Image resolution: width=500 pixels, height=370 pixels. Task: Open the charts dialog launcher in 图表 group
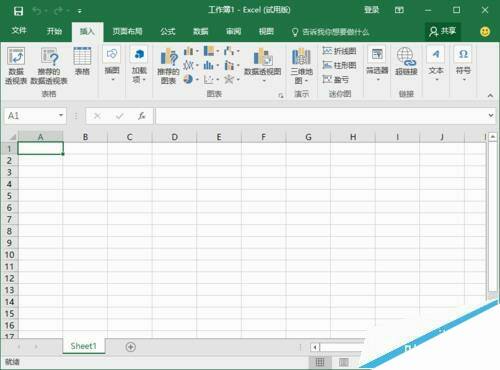point(281,96)
